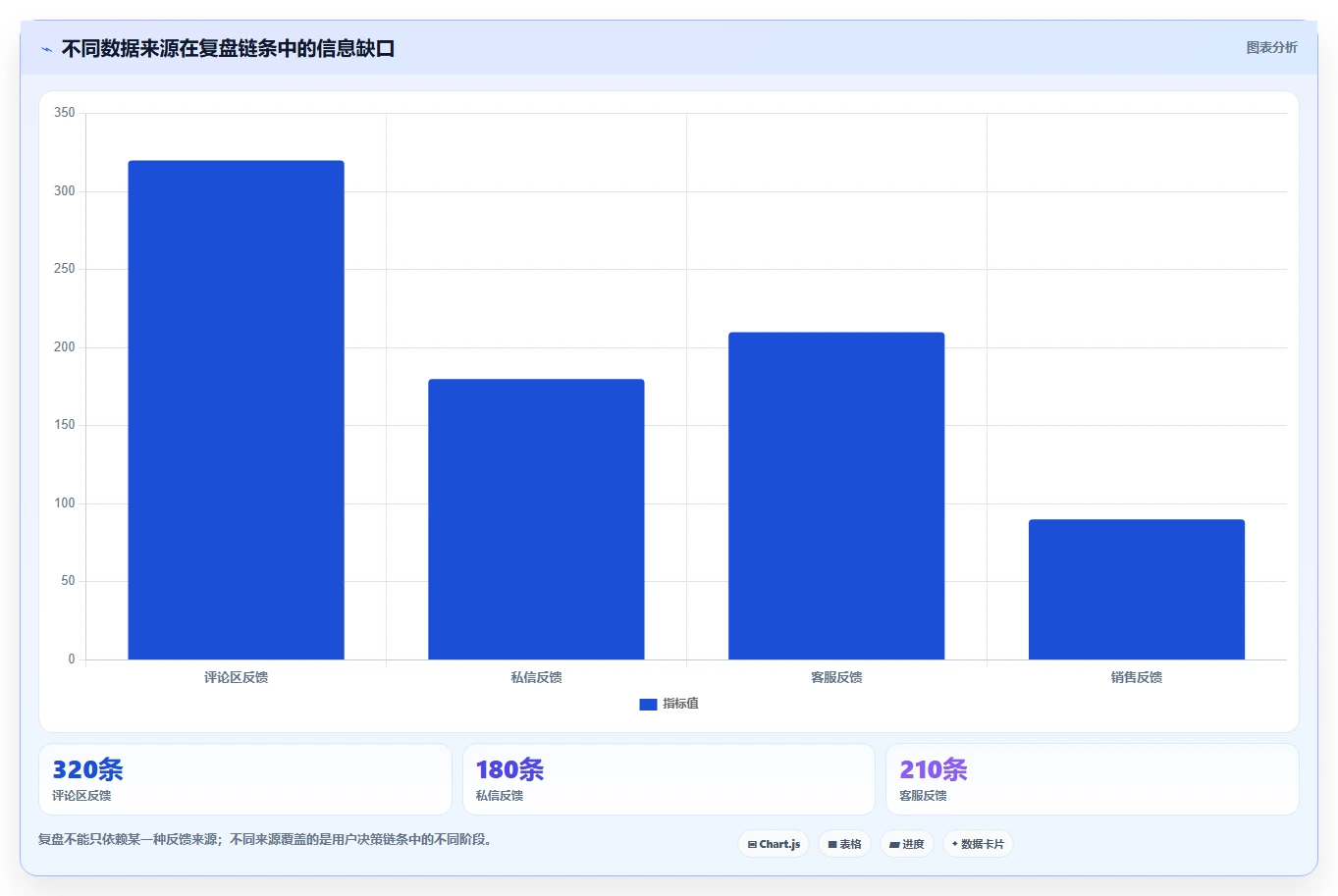Open the 180条 私信反馈 data card
1338x896 pixels.
[x=669, y=779]
